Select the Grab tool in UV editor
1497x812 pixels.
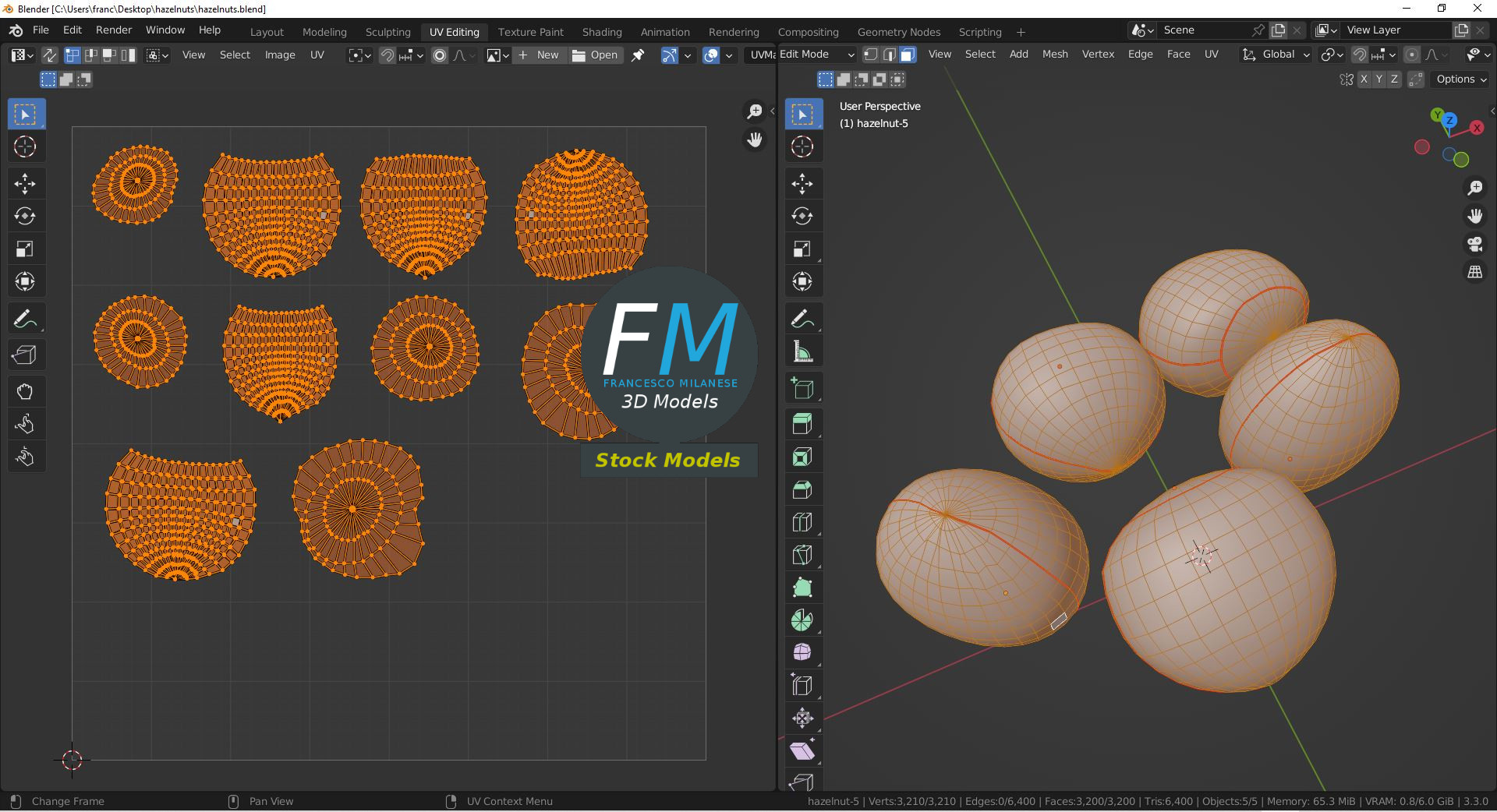(25, 392)
